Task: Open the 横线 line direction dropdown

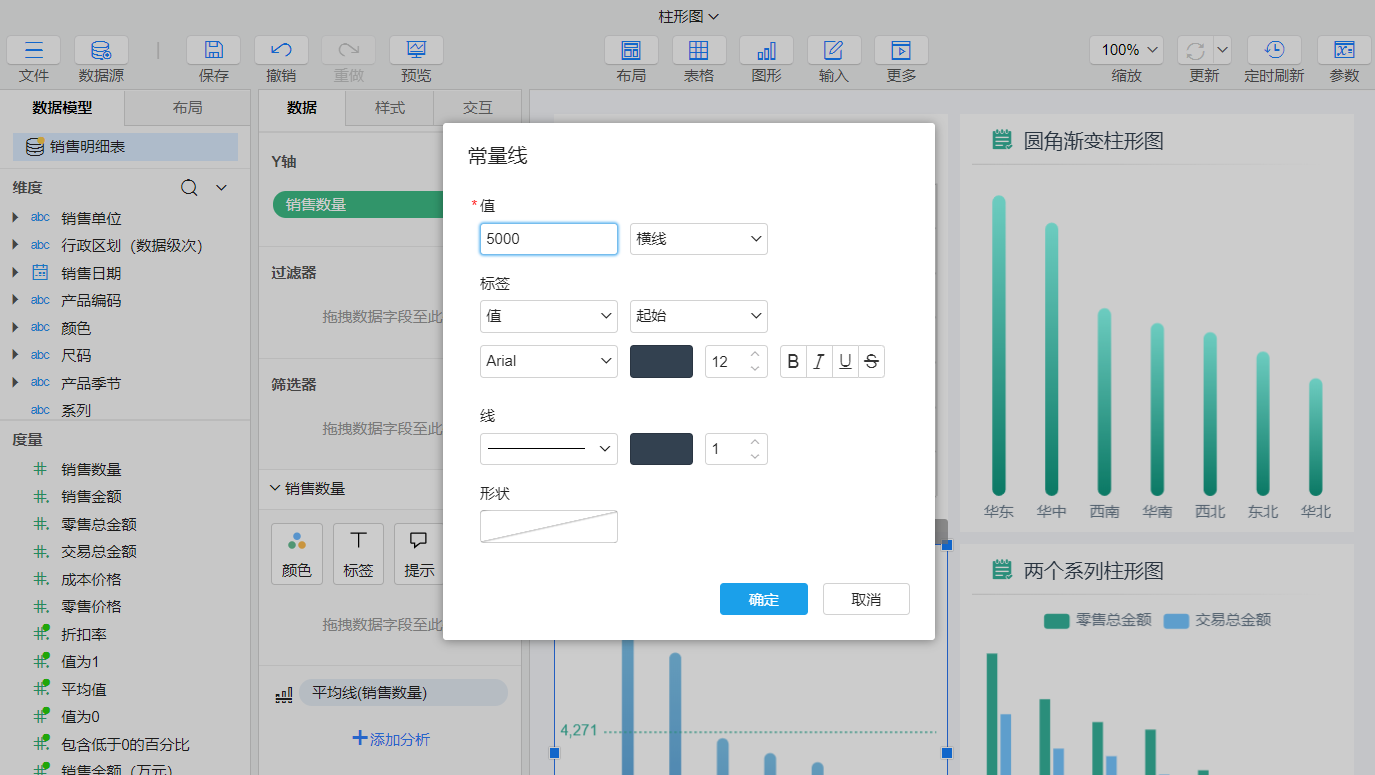Action: point(698,239)
